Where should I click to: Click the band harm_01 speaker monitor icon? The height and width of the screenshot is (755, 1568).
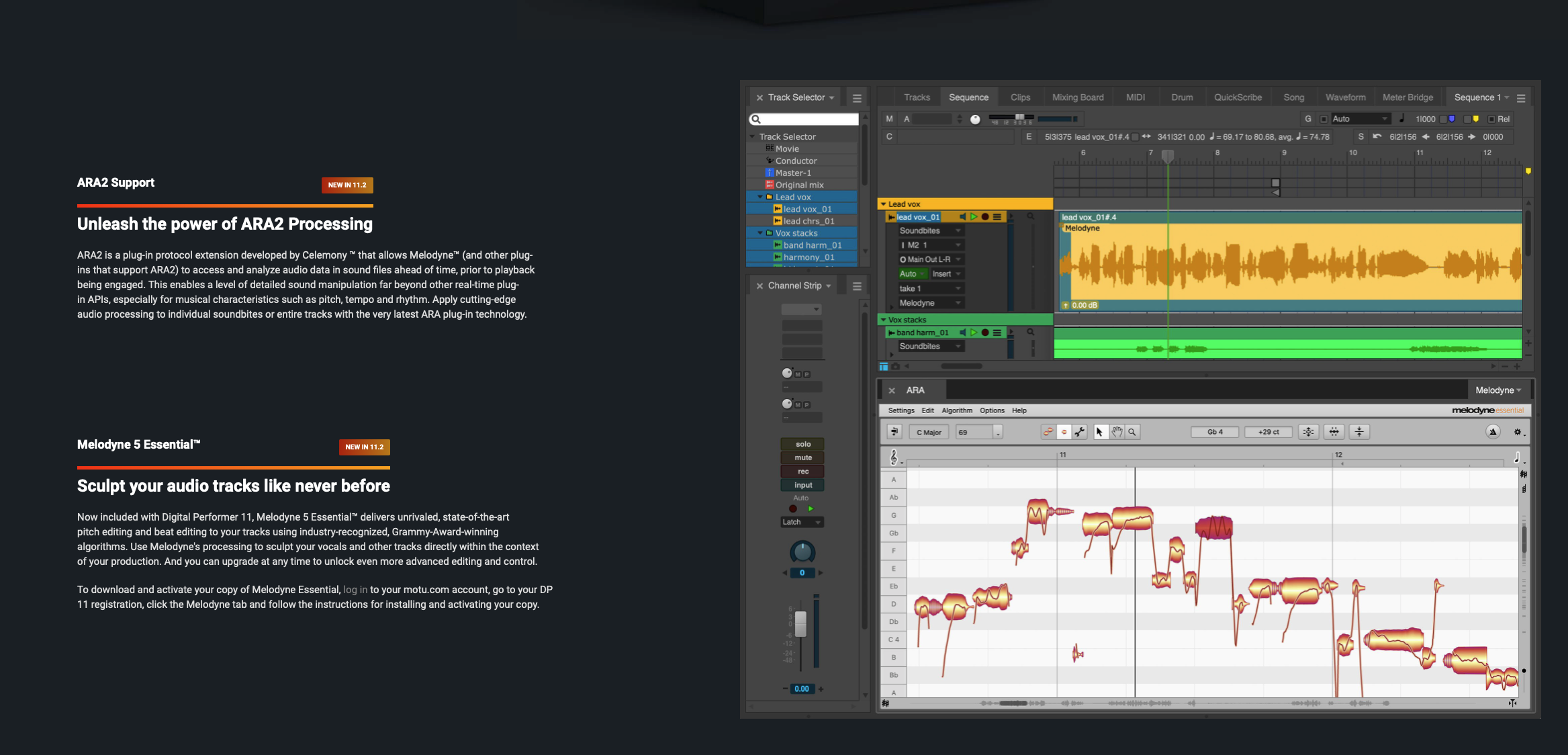pyautogui.click(x=962, y=332)
